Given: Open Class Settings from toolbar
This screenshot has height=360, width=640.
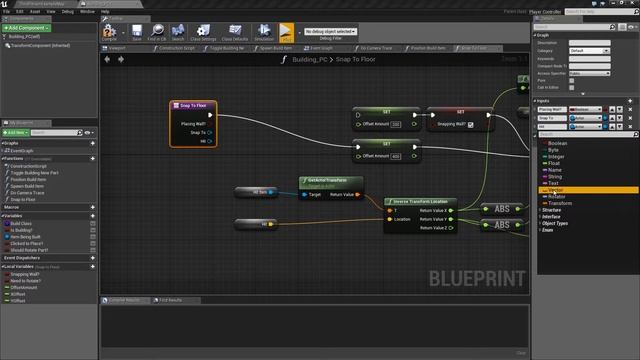Looking at the screenshot, I should pos(203,32).
